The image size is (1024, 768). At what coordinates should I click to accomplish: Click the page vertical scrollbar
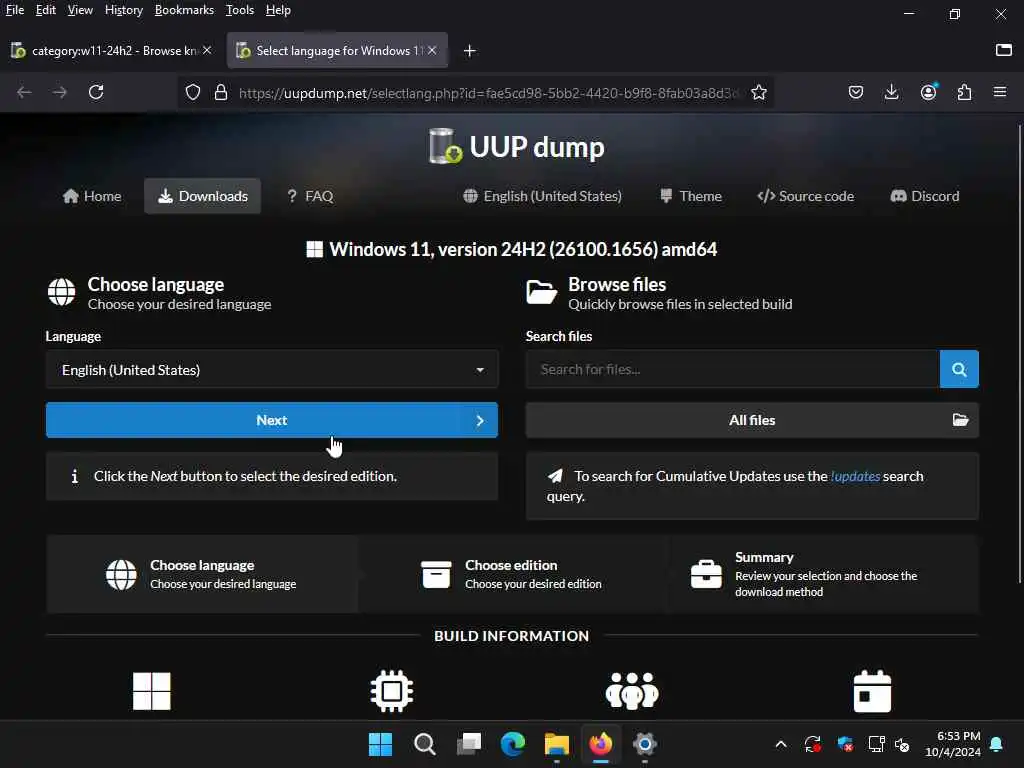pos(1019,353)
